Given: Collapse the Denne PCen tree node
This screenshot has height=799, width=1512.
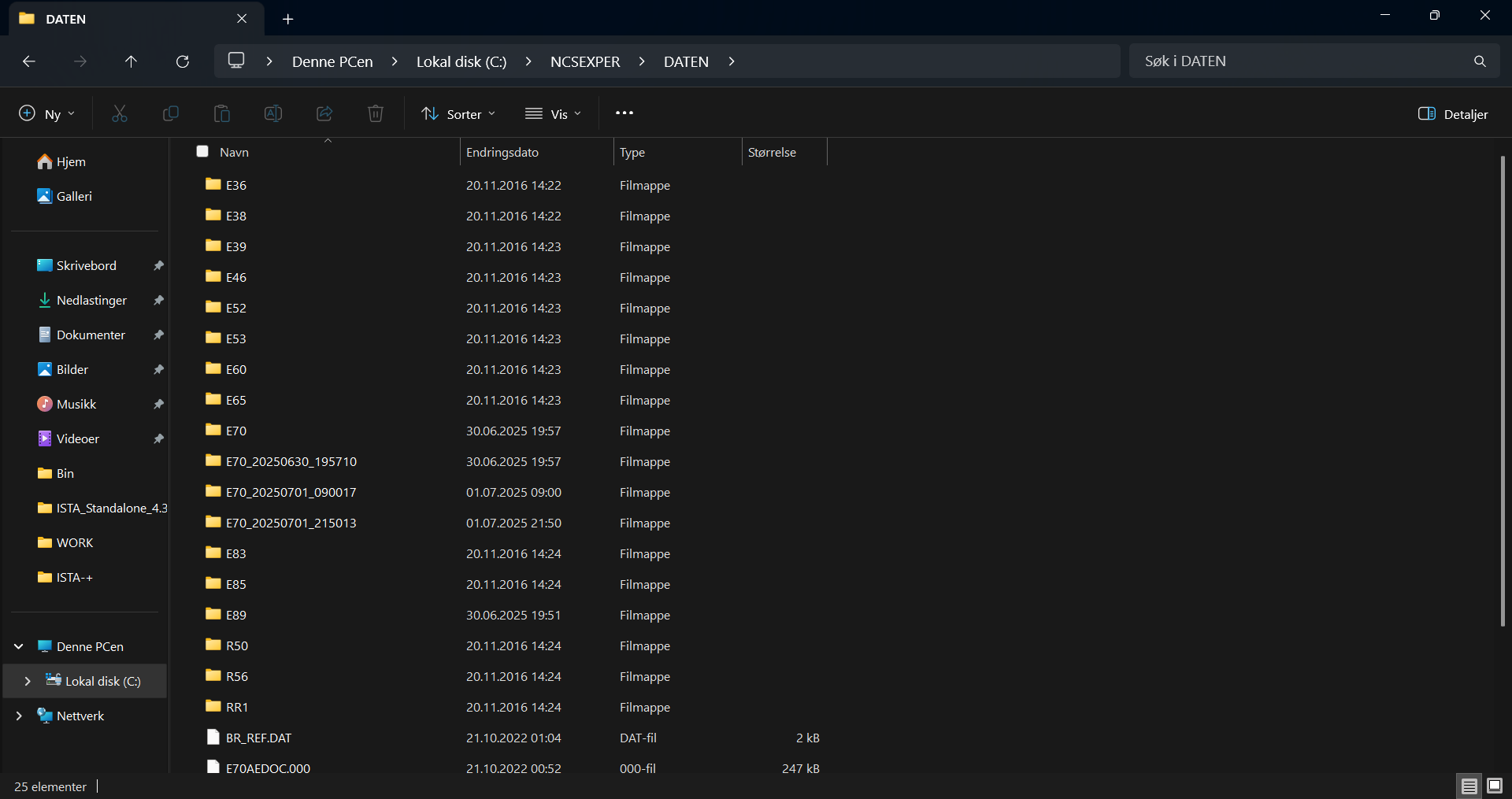Looking at the screenshot, I should pos(19,646).
